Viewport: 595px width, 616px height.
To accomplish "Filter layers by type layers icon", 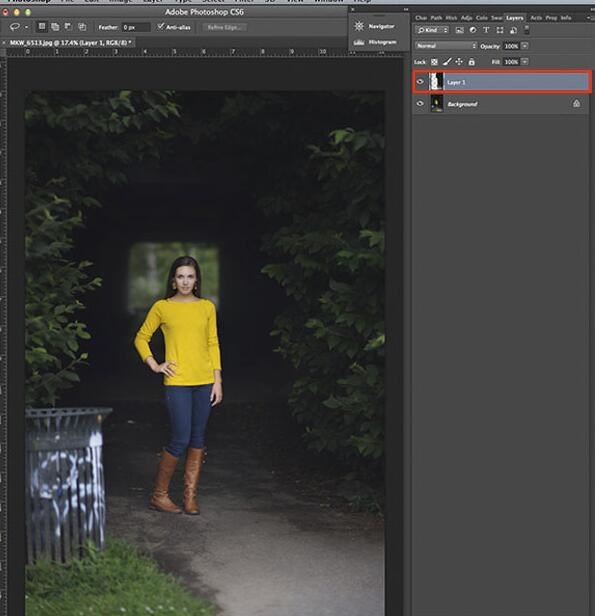I will tap(486, 30).
